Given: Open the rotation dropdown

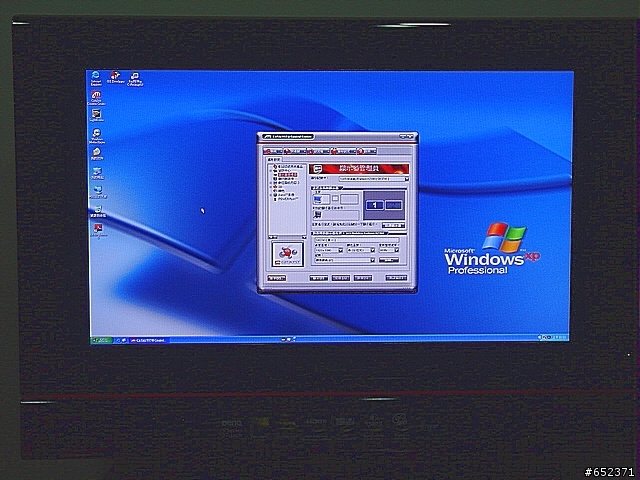Looking at the screenshot, I should coord(344,260).
